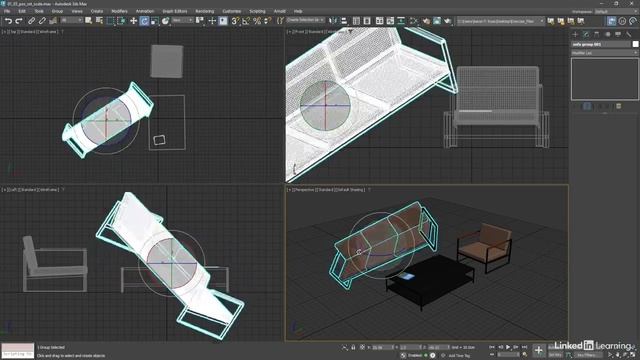The height and width of the screenshot is (360, 640).
Task: Pick the Select Object tool
Action: tap(89, 21)
